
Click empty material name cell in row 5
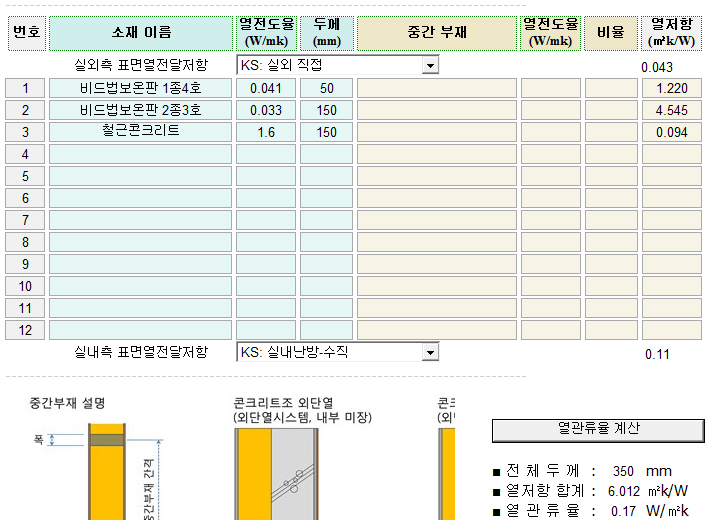pyautogui.click(x=141, y=176)
